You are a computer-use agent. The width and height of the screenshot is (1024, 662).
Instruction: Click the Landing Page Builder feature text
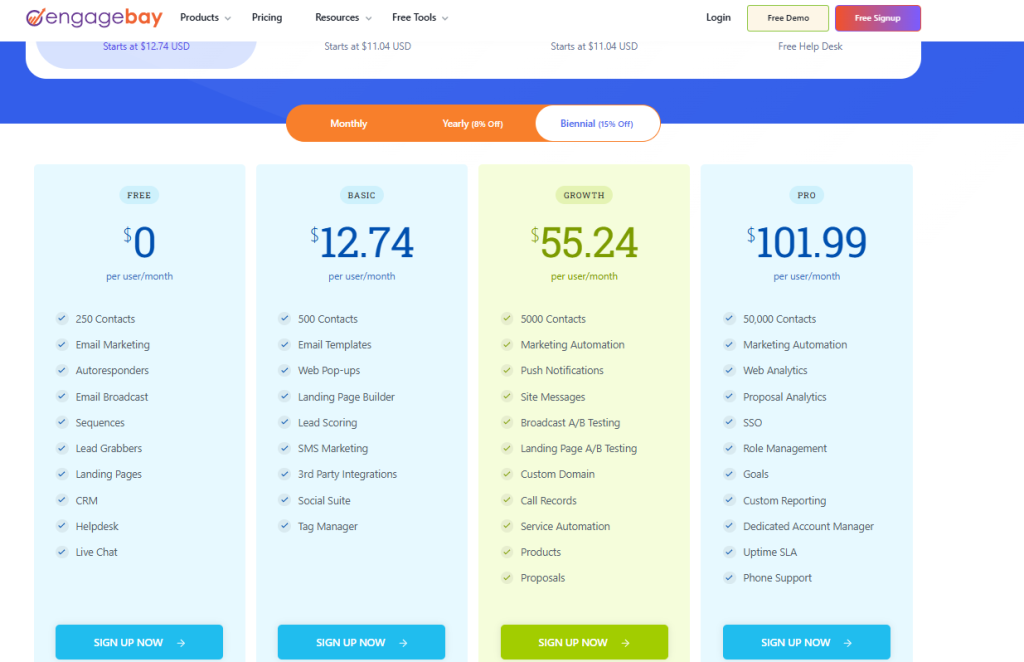346,397
